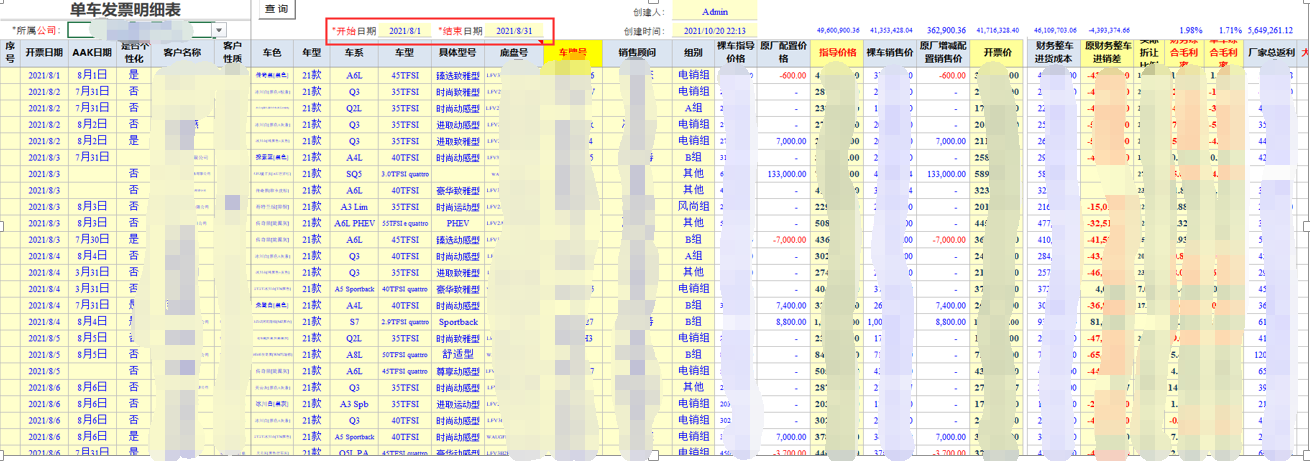
Task: Select the 原财务整车进销差 column header
Action: point(1109,53)
